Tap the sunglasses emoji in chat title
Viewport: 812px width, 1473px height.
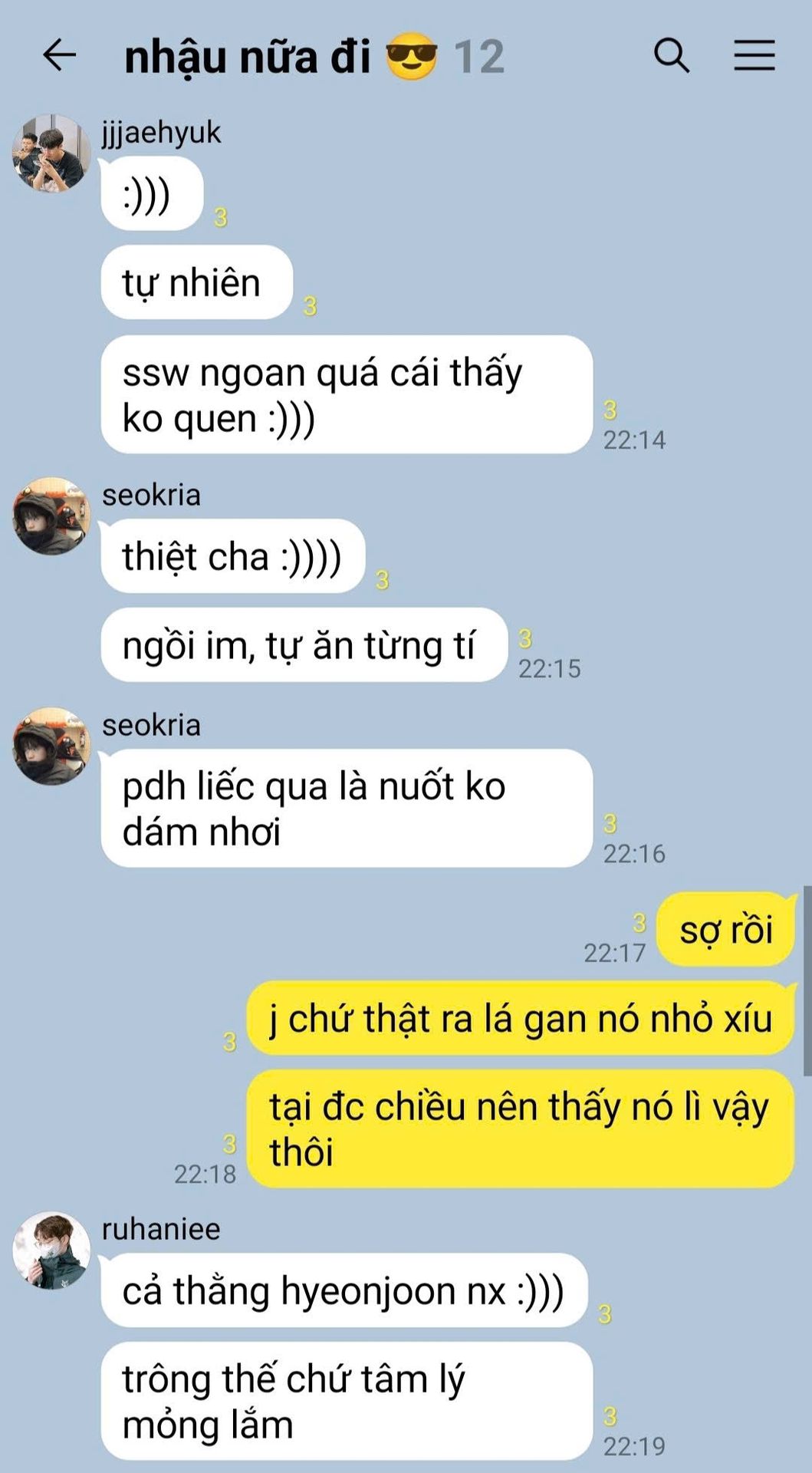point(412,56)
